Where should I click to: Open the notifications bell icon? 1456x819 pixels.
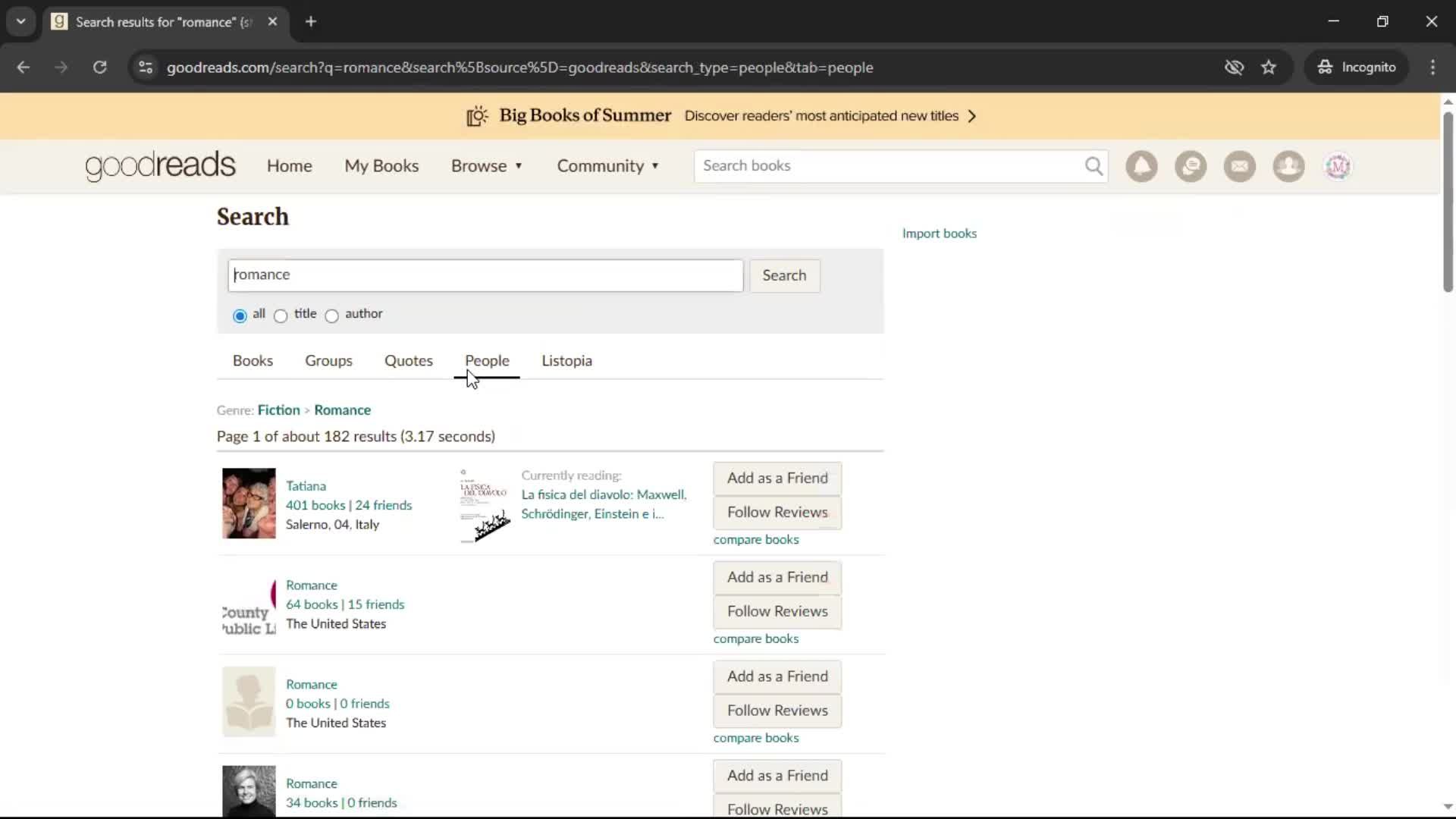click(x=1141, y=166)
